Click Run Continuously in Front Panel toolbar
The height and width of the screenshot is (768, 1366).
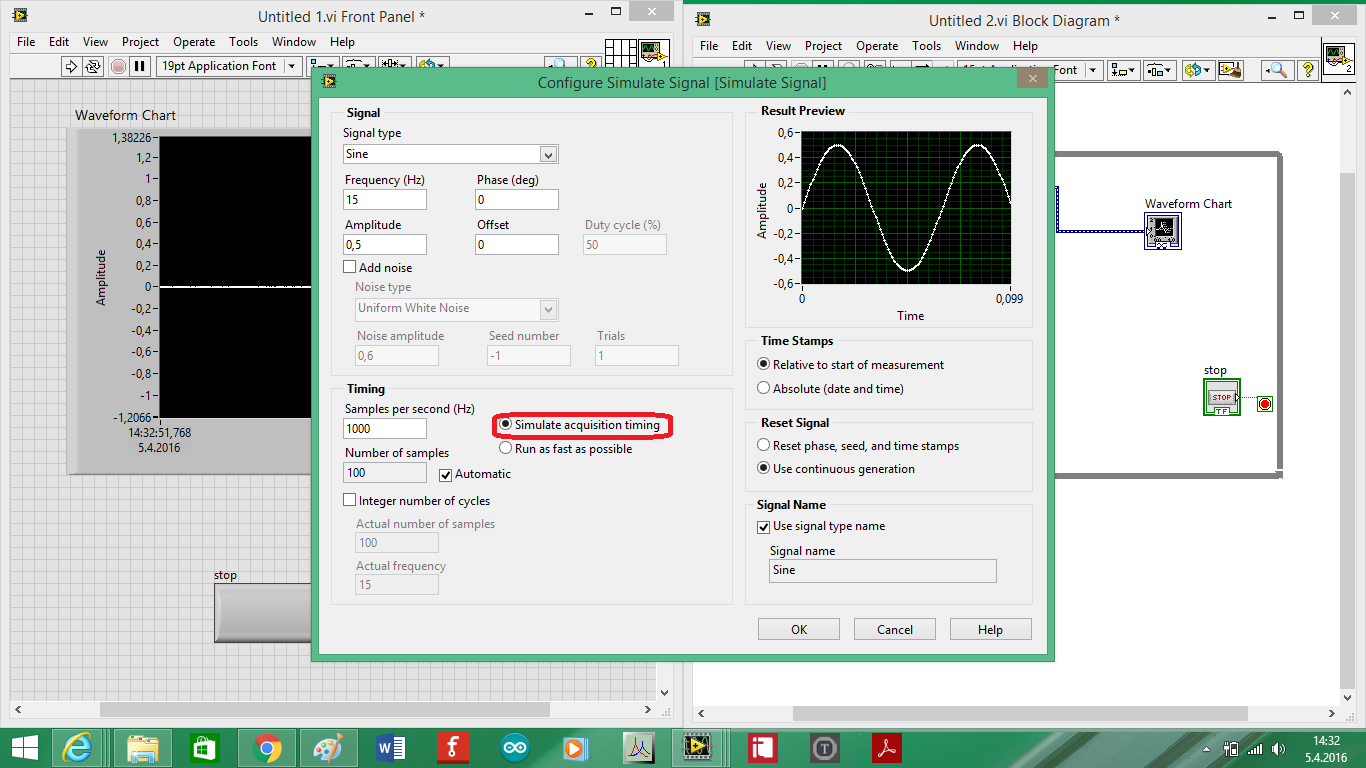coord(93,66)
